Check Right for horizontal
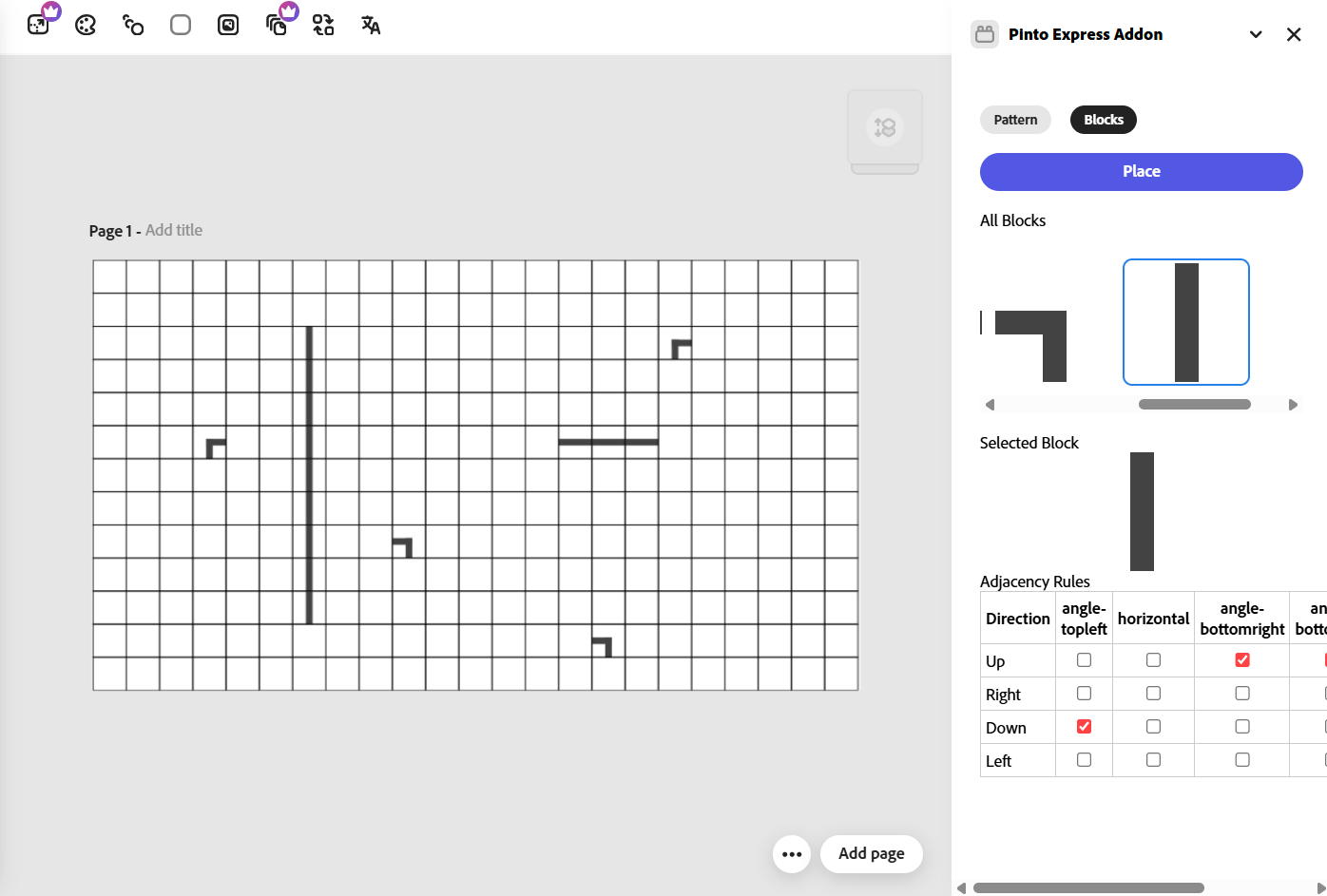 [x=1153, y=693]
